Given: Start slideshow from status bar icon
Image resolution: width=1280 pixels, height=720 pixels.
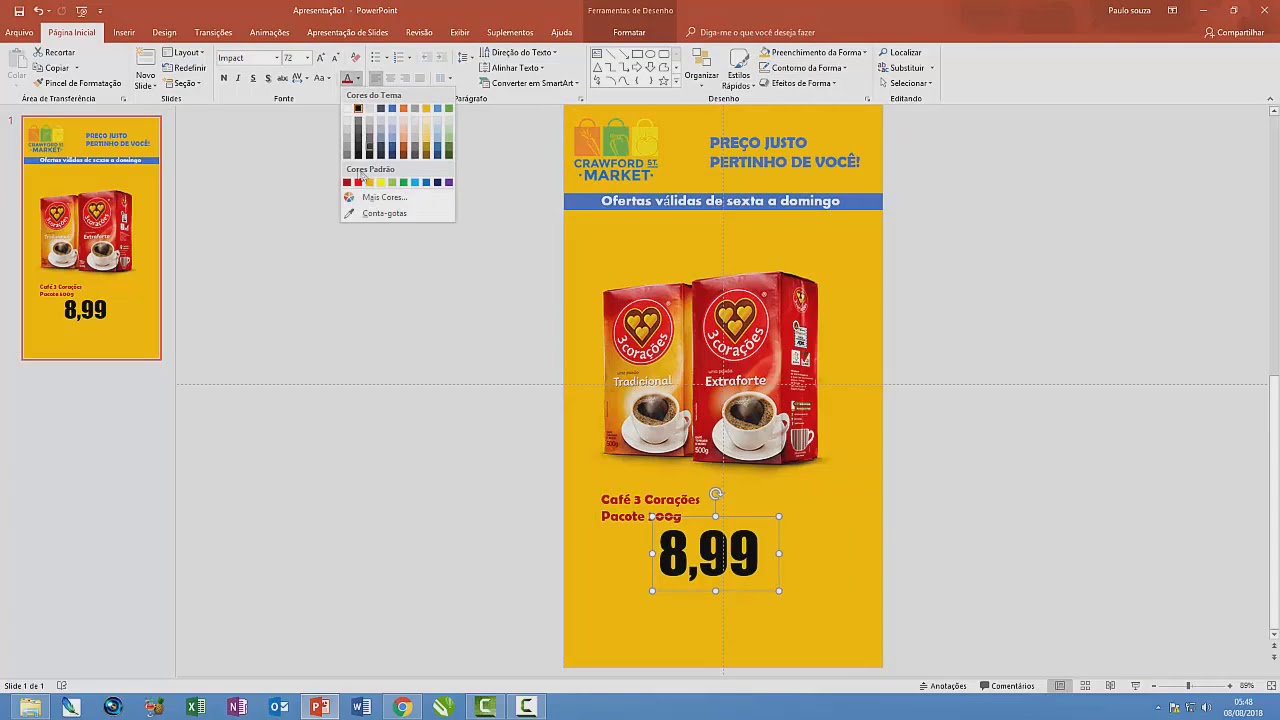Looking at the screenshot, I should [1135, 686].
